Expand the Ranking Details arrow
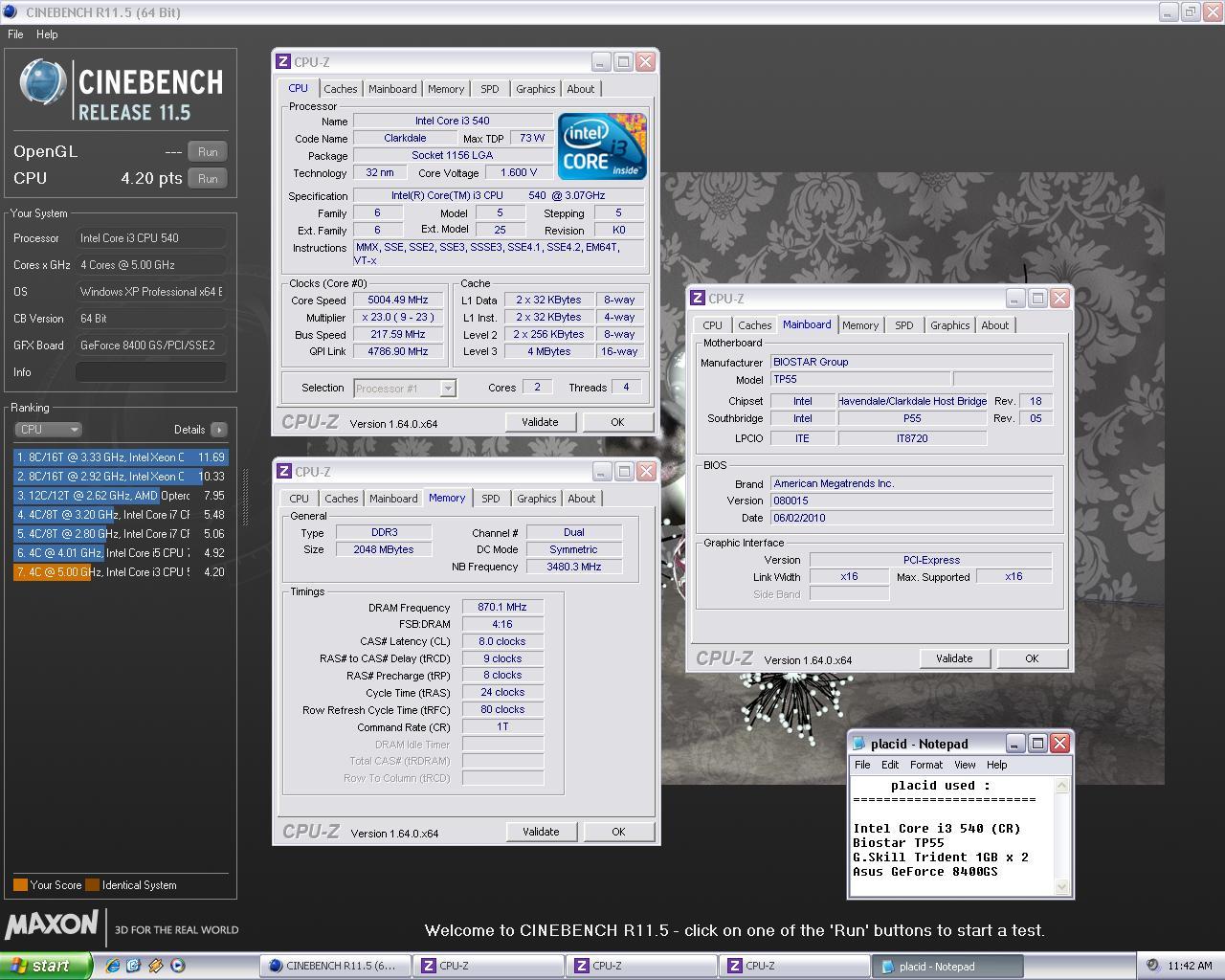This screenshot has height=980, width=1225. (219, 430)
